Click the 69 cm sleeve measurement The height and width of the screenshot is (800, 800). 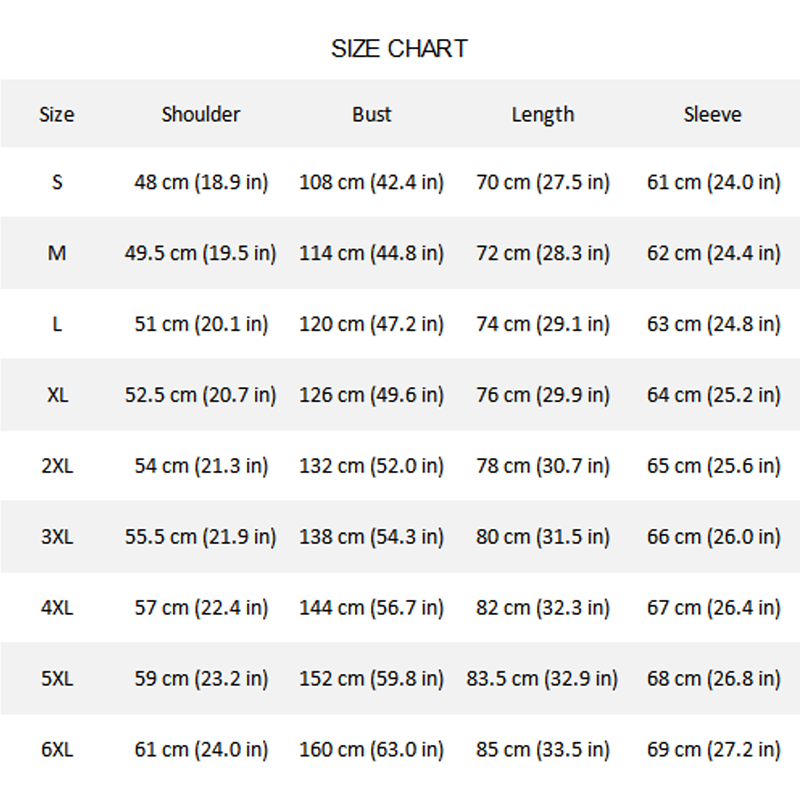point(713,749)
